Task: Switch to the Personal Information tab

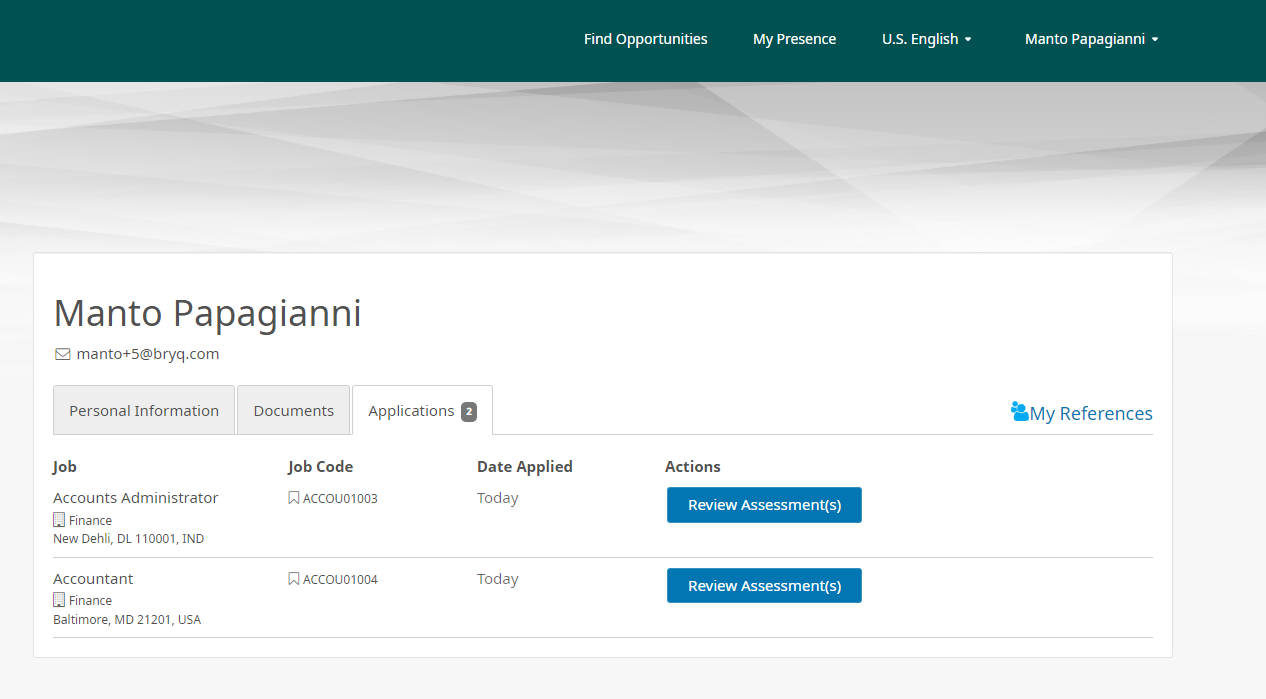Action: (144, 411)
